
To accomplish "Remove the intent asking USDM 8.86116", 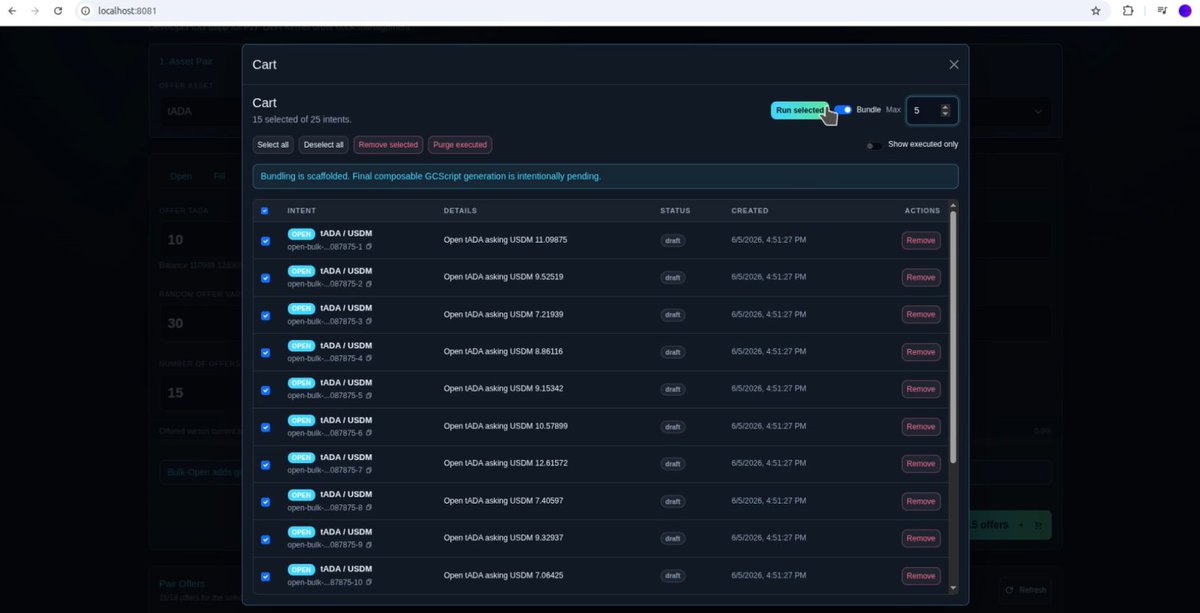I will click(921, 352).
